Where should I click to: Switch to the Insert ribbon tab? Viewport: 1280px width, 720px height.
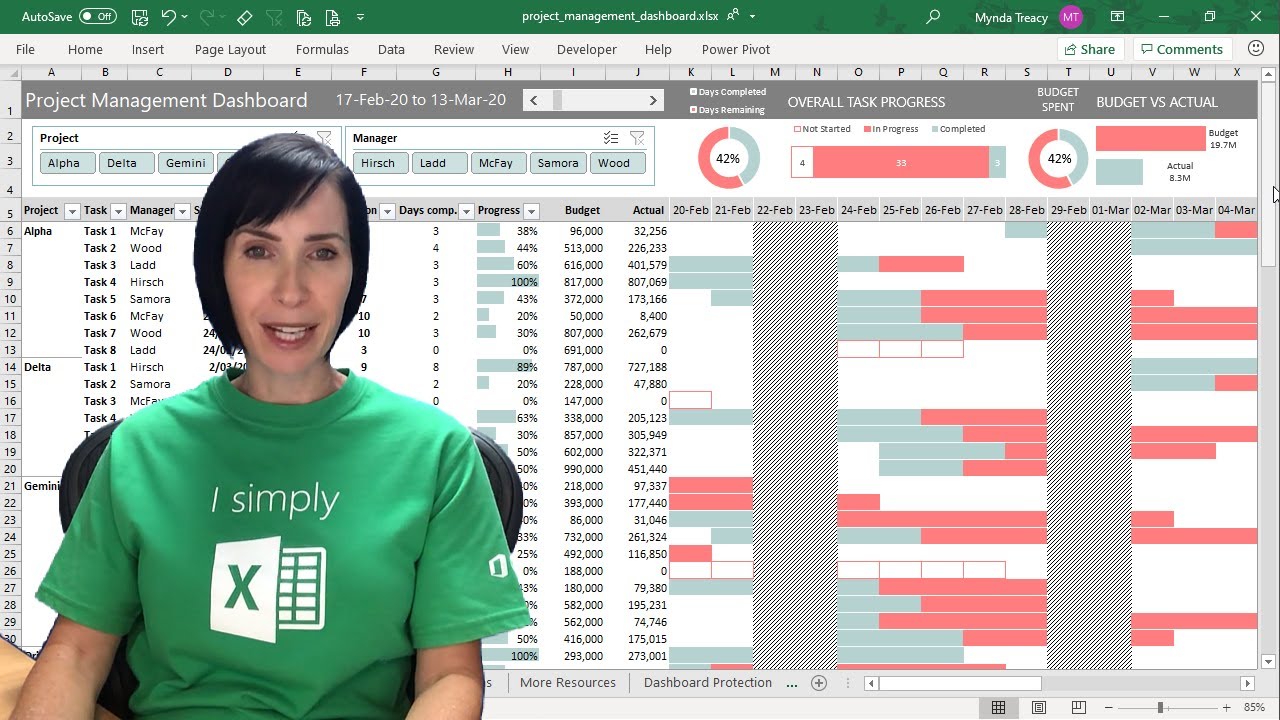[x=148, y=49]
